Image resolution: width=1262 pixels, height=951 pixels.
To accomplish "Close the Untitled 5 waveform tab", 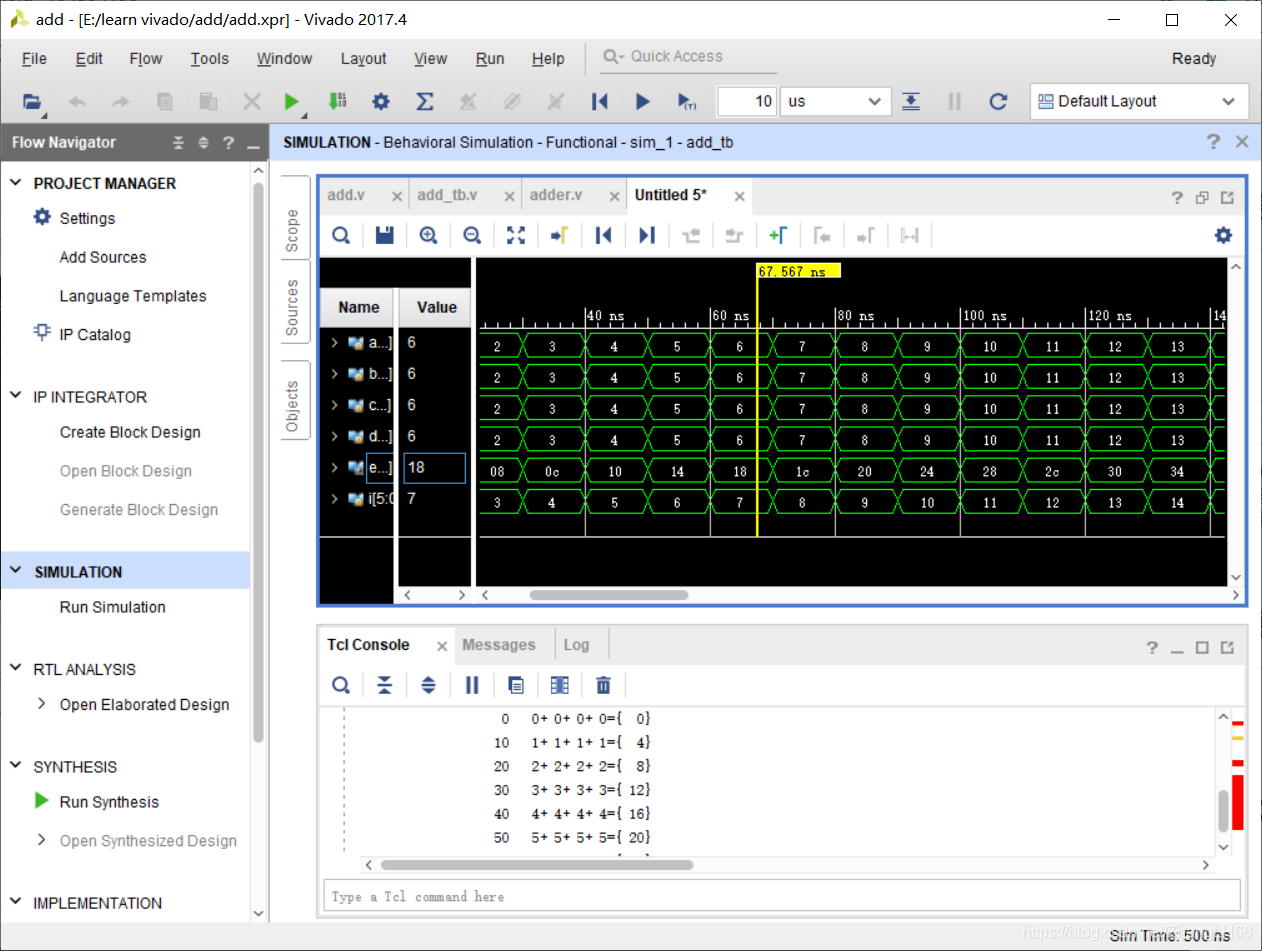I will pyautogui.click(x=739, y=196).
